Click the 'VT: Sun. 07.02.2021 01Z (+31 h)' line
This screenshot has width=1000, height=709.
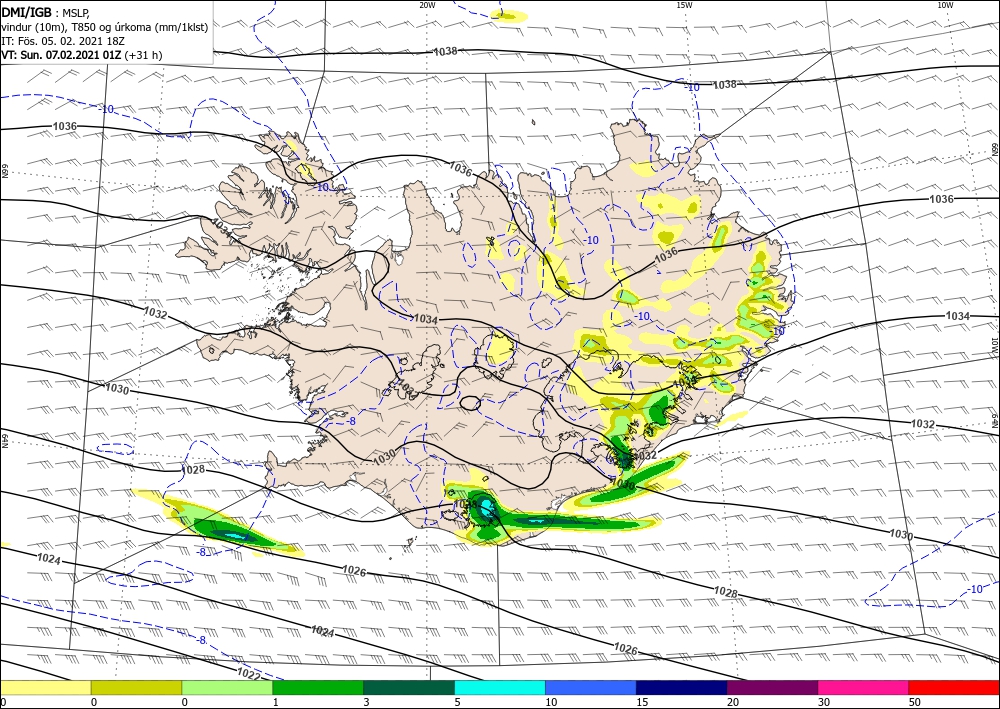82,55
